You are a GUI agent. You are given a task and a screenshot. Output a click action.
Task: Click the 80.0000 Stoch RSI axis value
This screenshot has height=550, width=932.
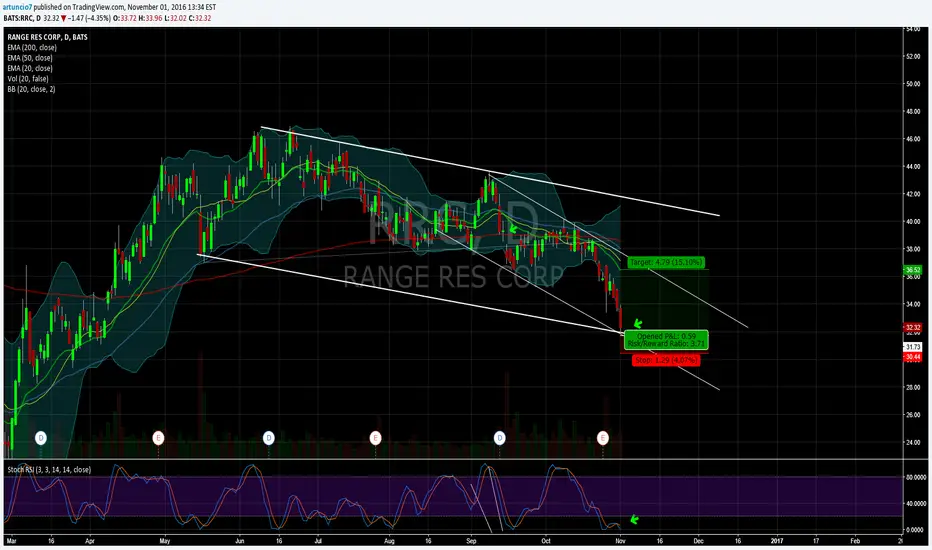click(x=916, y=477)
